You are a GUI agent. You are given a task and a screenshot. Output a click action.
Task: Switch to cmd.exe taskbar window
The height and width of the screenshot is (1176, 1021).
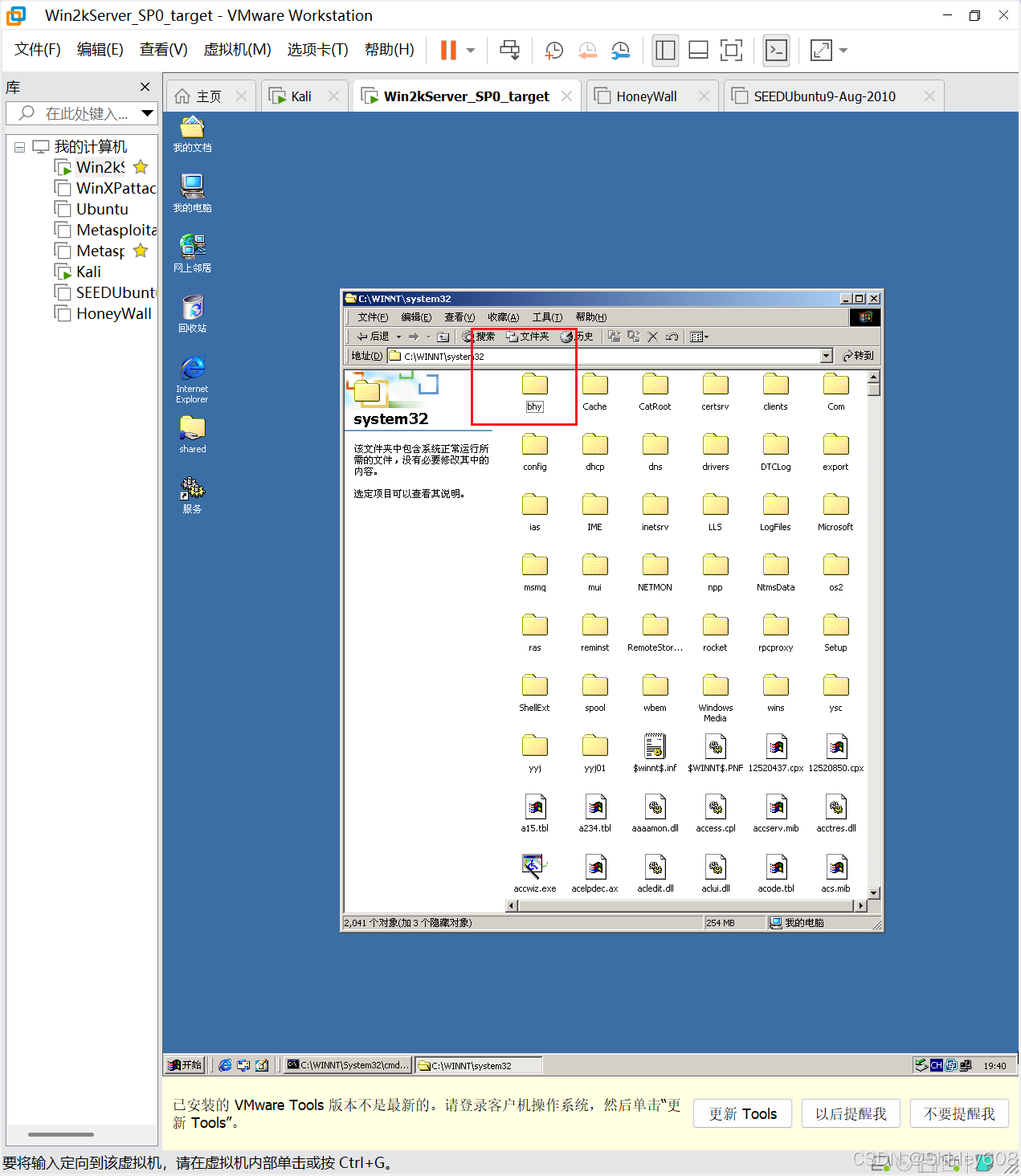click(x=349, y=1065)
